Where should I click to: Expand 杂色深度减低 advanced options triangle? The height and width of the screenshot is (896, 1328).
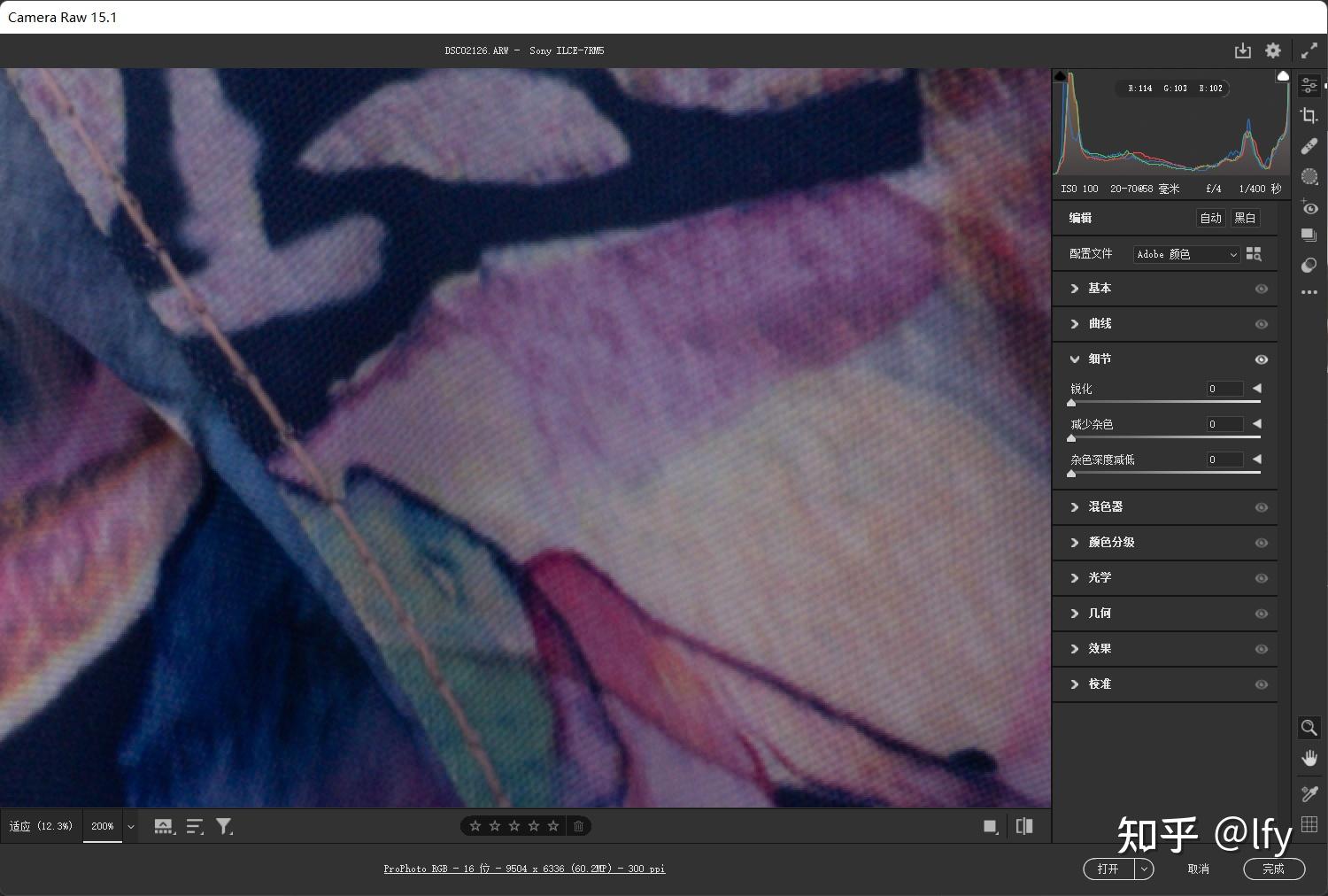pyautogui.click(x=1256, y=460)
